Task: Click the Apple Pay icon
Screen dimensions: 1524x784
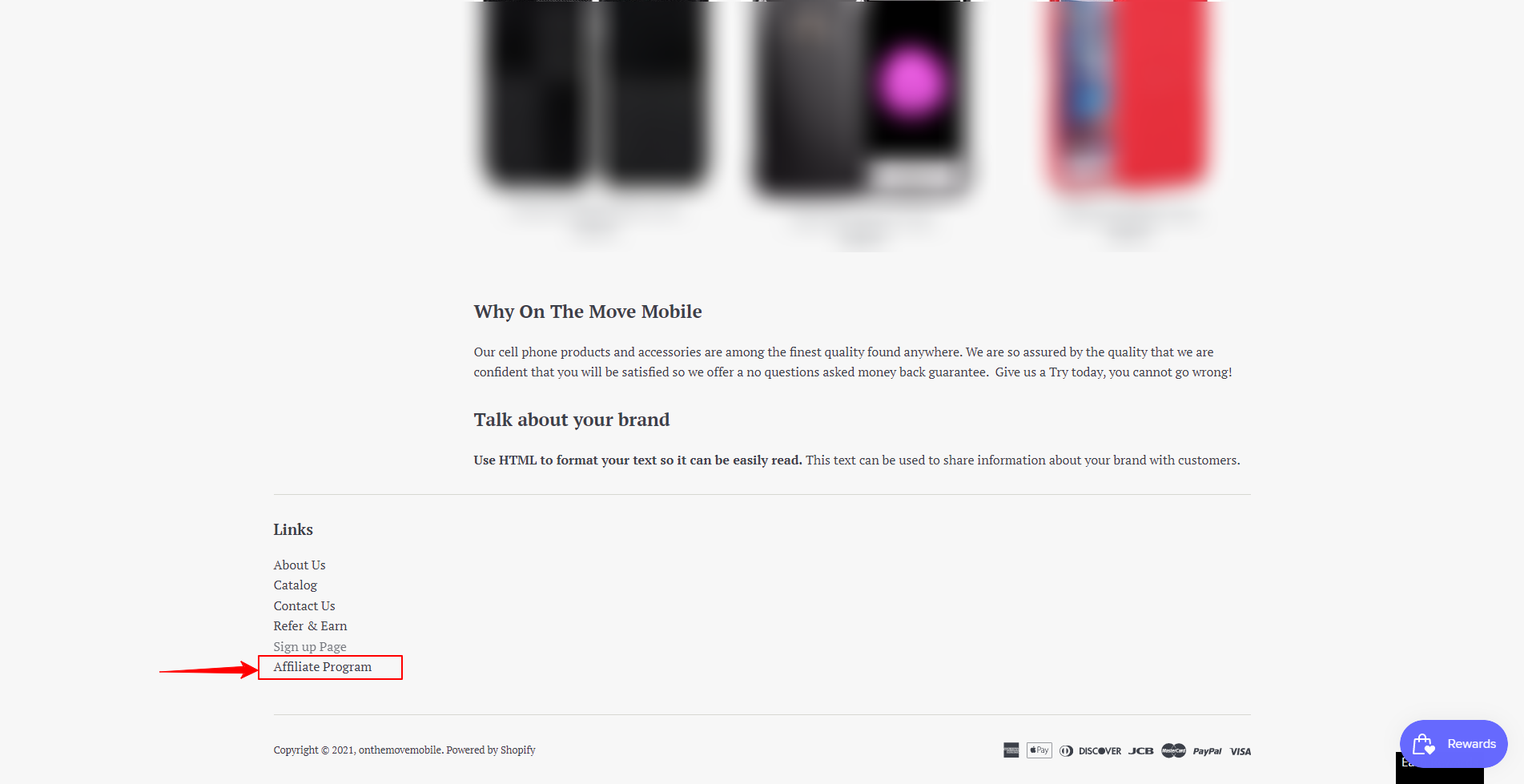Action: coord(1039,750)
